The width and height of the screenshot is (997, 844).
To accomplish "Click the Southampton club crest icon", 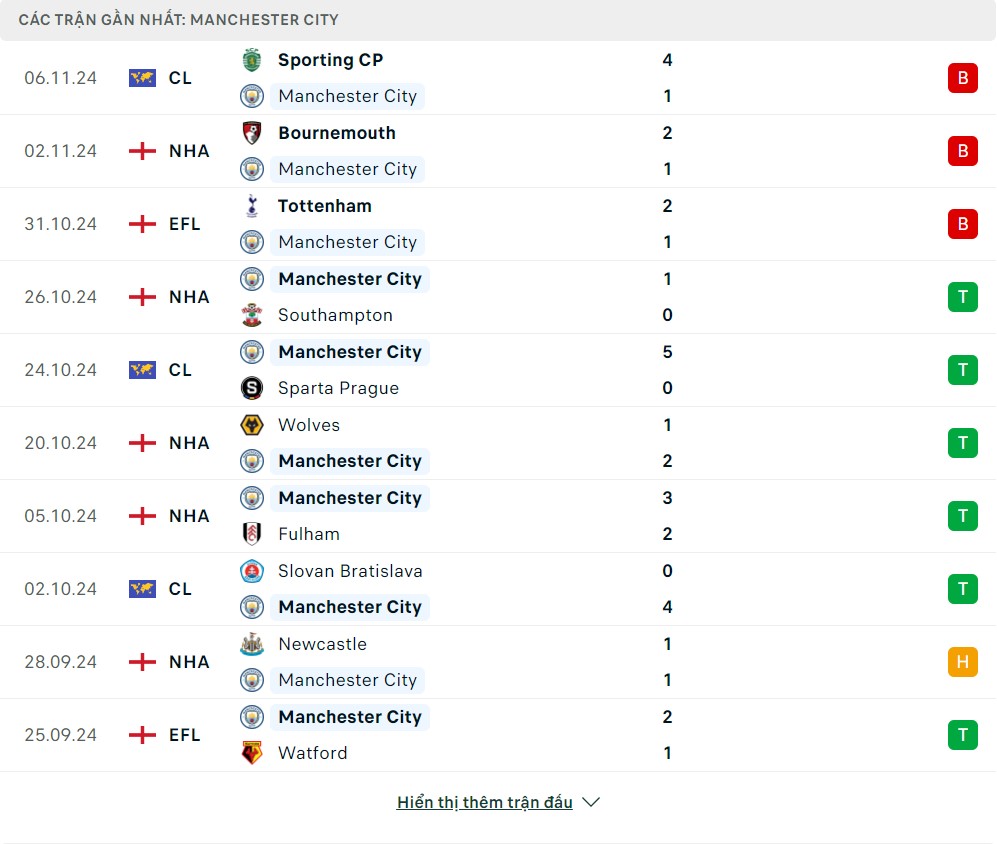I will pyautogui.click(x=252, y=315).
